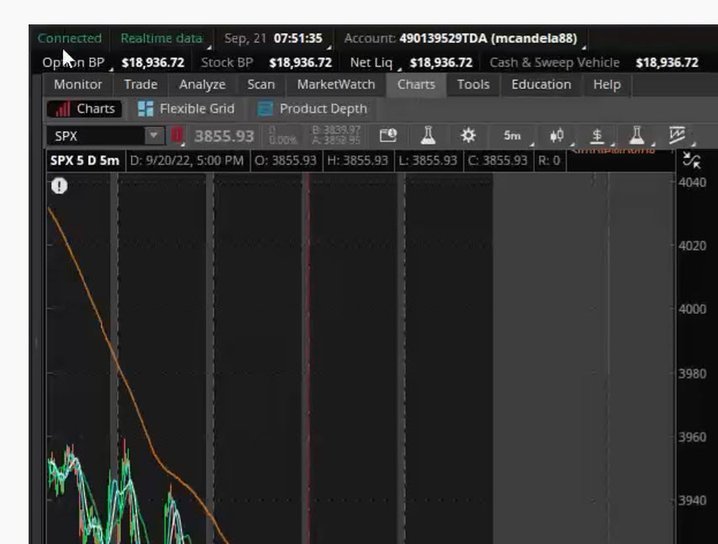
Task: Open the drawings tool icon
Action: pos(677,136)
